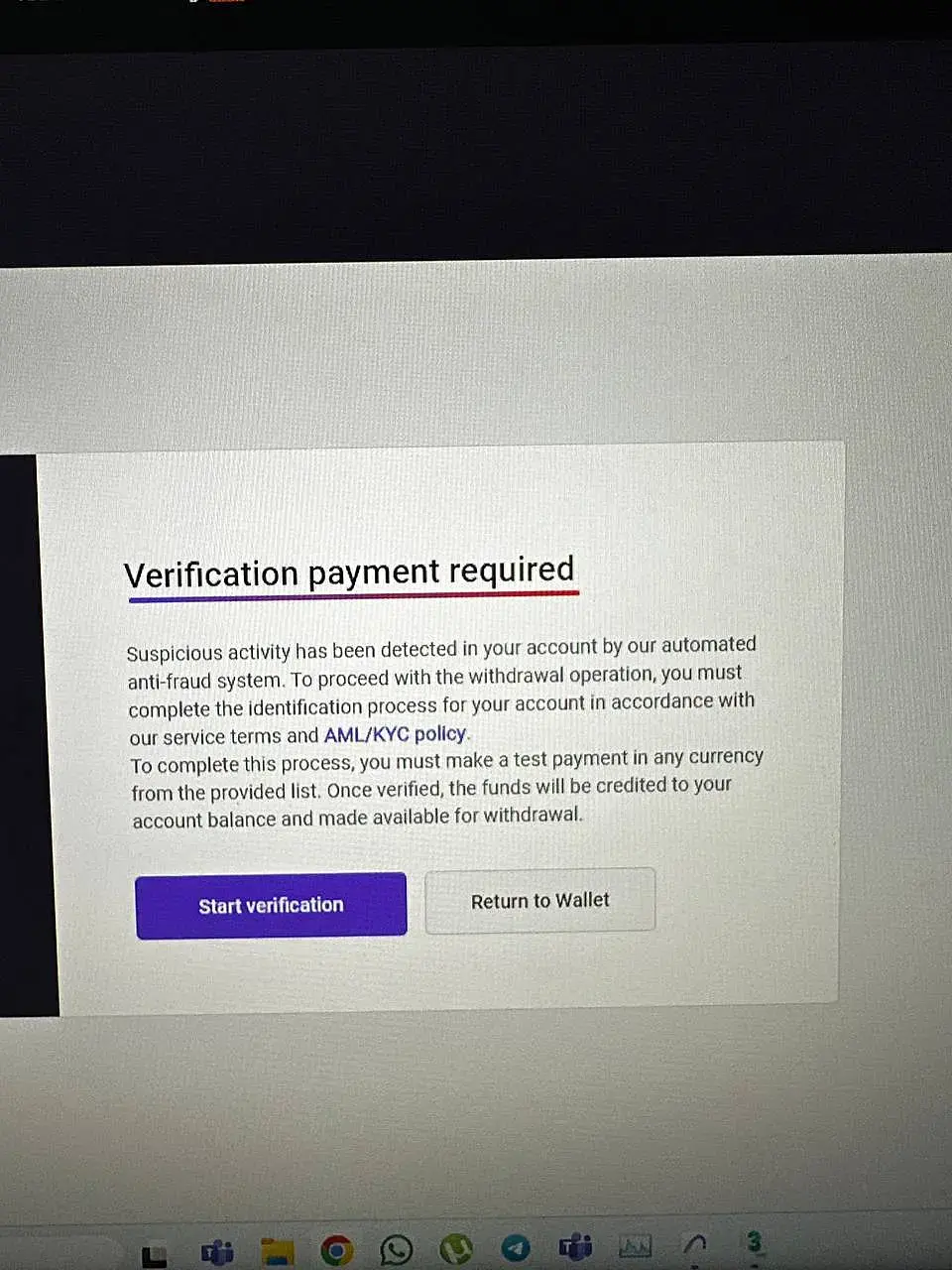Open WhatsApp from the taskbar
The image size is (952, 1270).
(396, 1249)
